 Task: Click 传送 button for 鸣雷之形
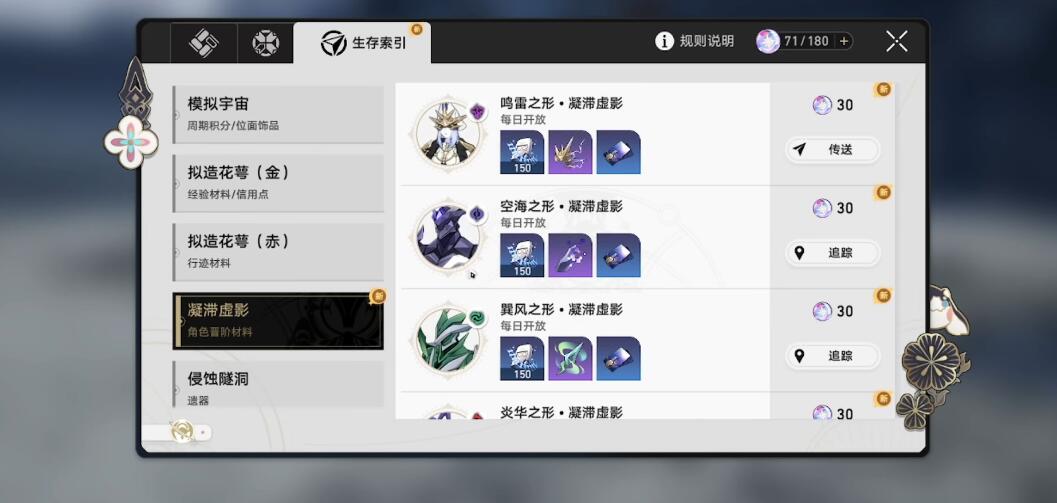click(x=833, y=150)
